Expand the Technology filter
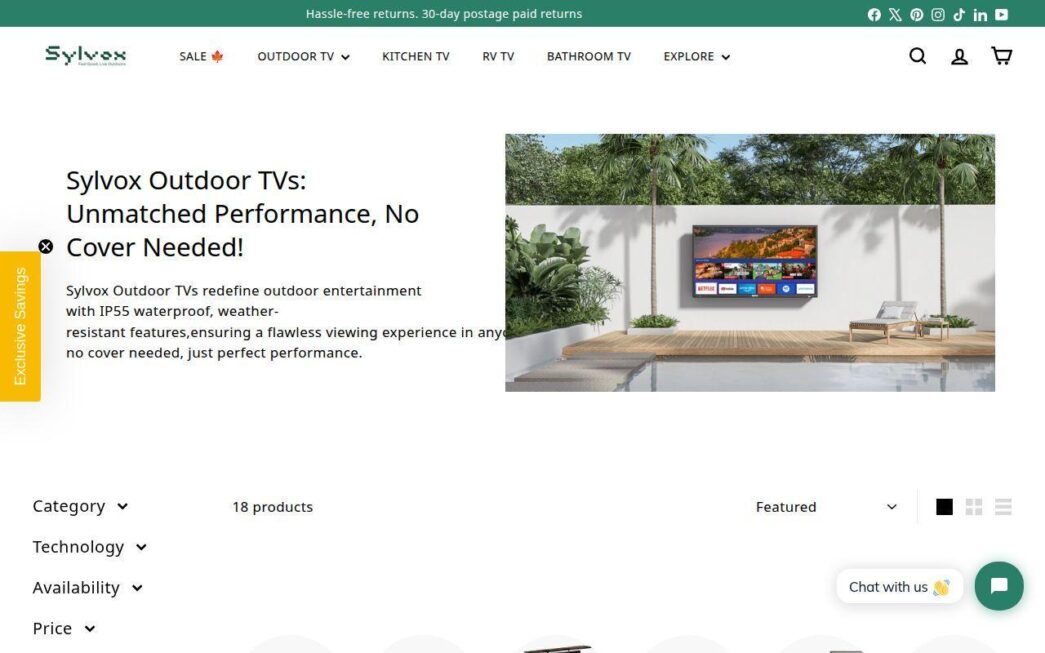1045x653 pixels. point(89,547)
